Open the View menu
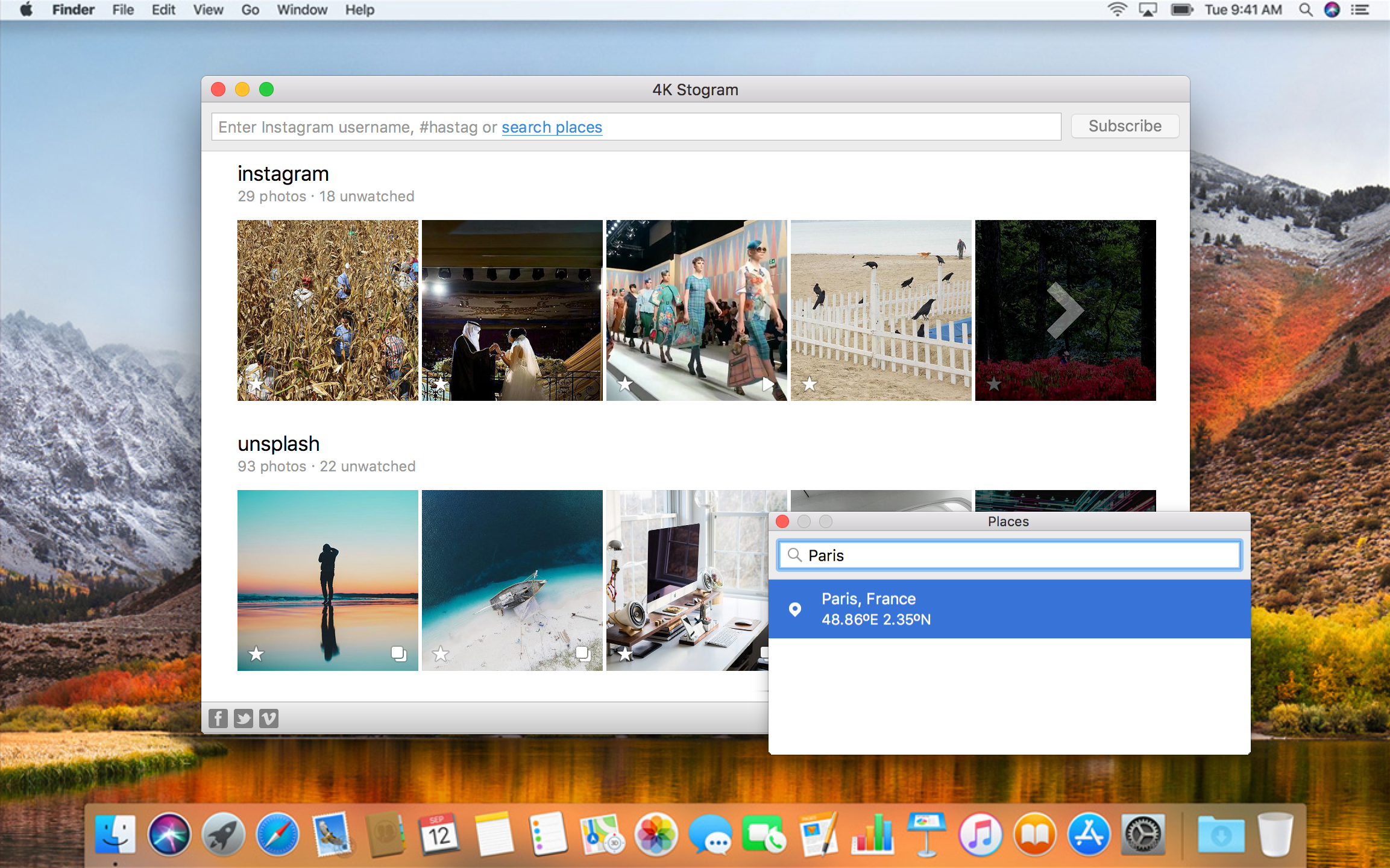This screenshot has height=868, width=1390. pos(208,10)
